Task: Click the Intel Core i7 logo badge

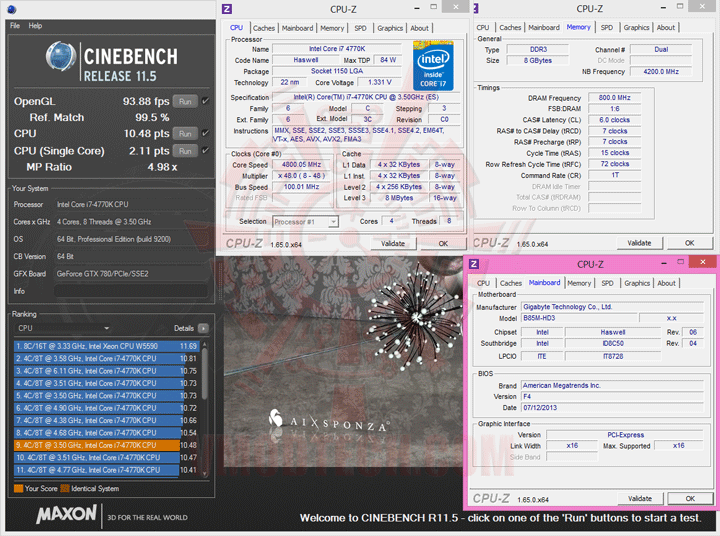Action: (x=433, y=66)
